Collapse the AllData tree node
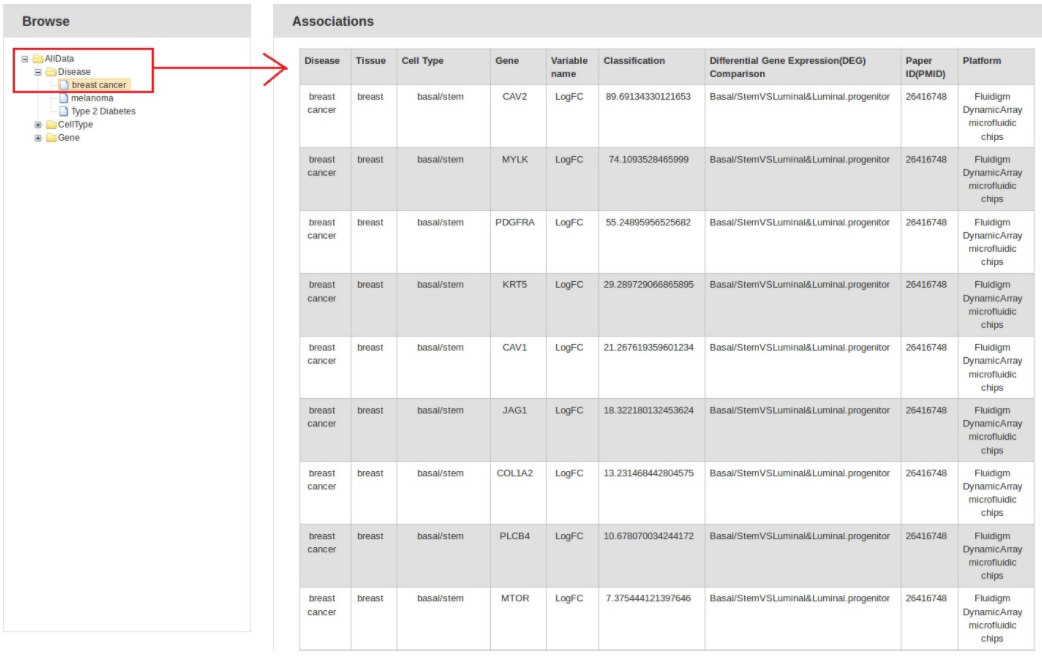 (x=25, y=58)
